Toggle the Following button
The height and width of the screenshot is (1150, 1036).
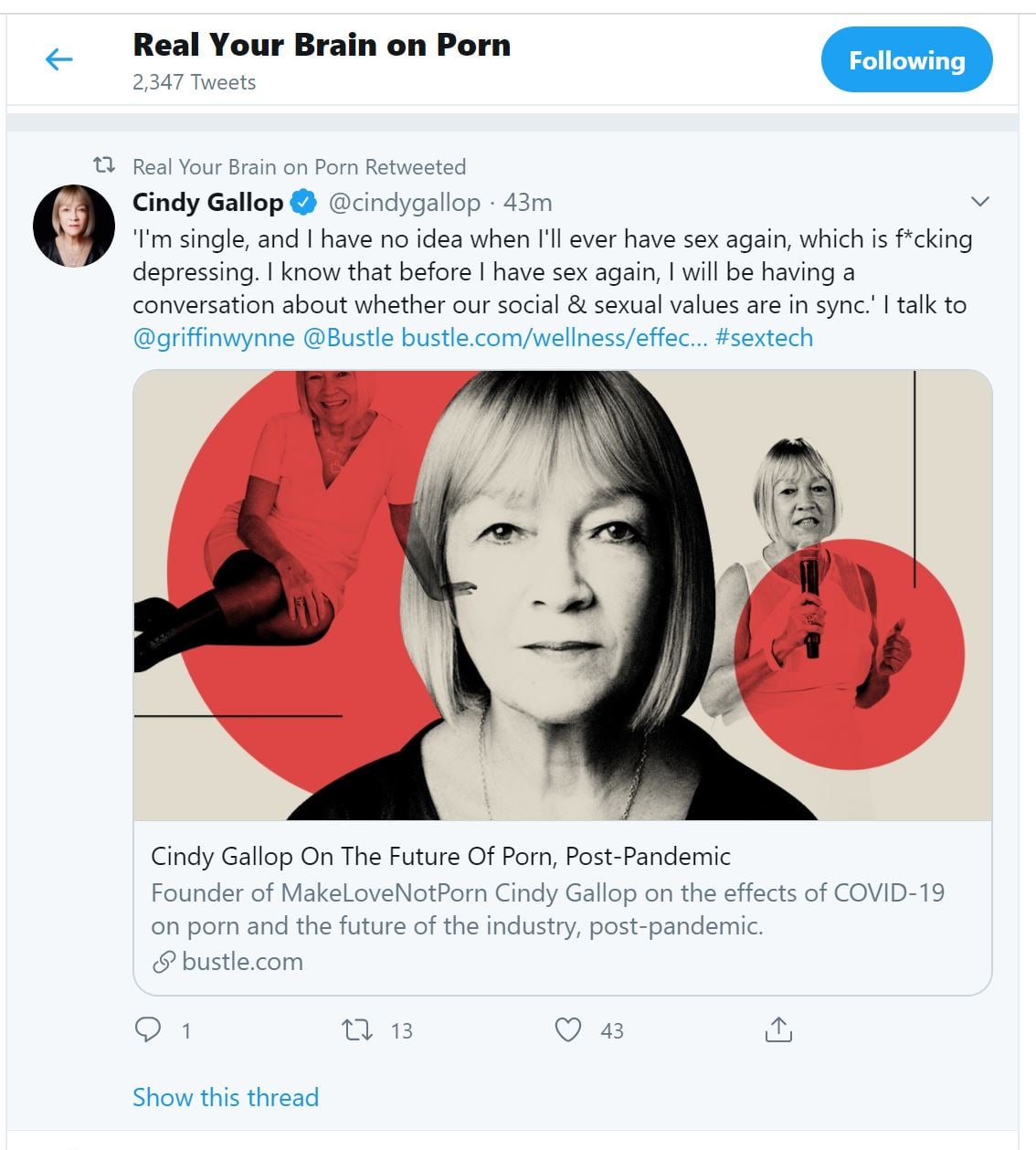point(906,60)
